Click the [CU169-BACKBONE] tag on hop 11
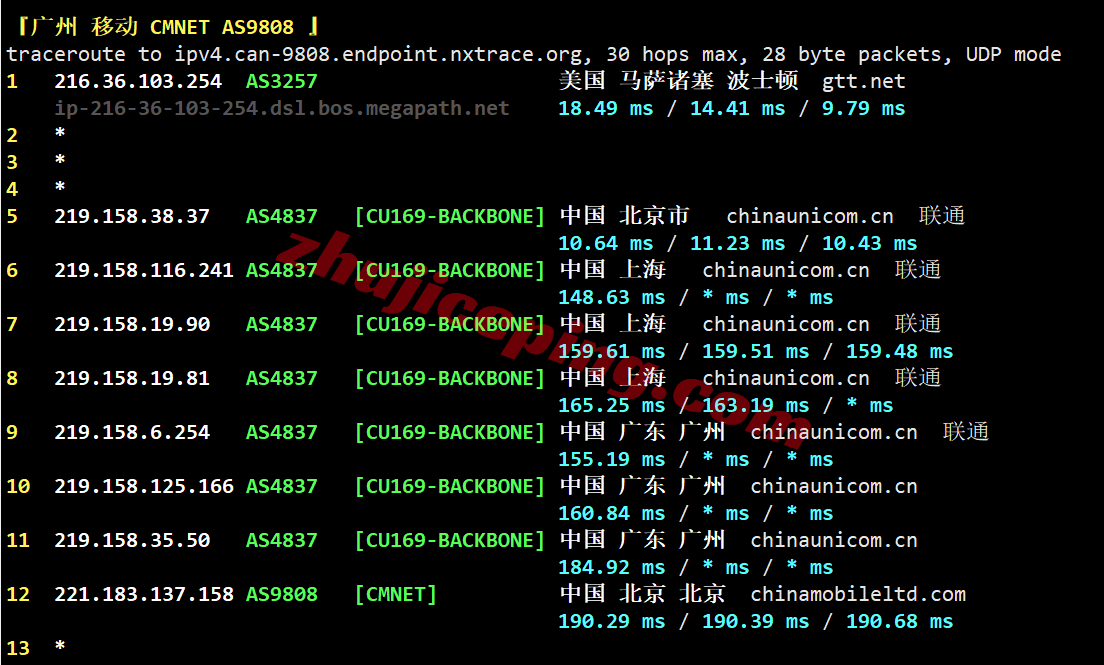 tap(450, 541)
